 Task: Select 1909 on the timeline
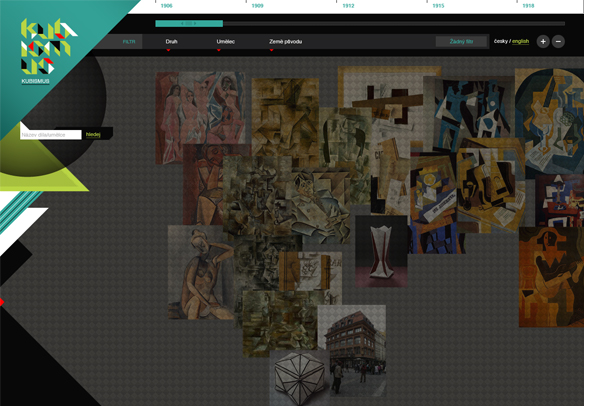257,5
